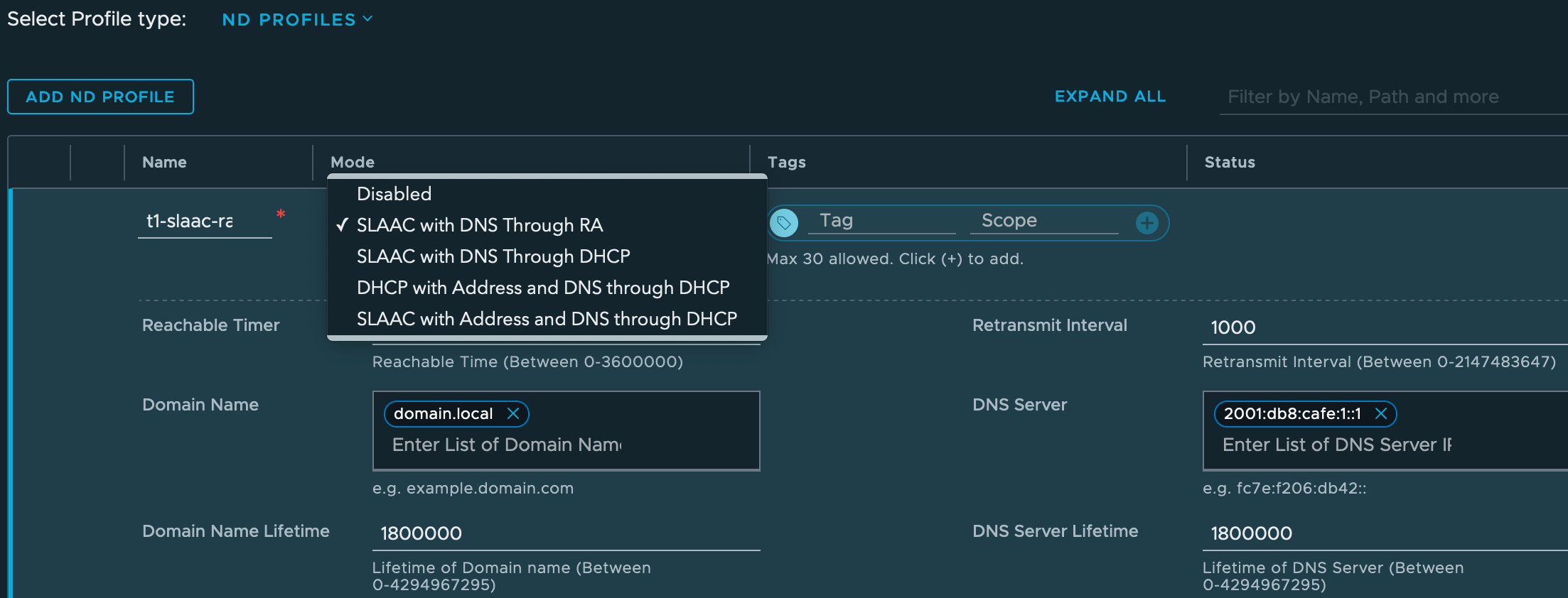Choose SLAAC with DNS Through RA

480,225
